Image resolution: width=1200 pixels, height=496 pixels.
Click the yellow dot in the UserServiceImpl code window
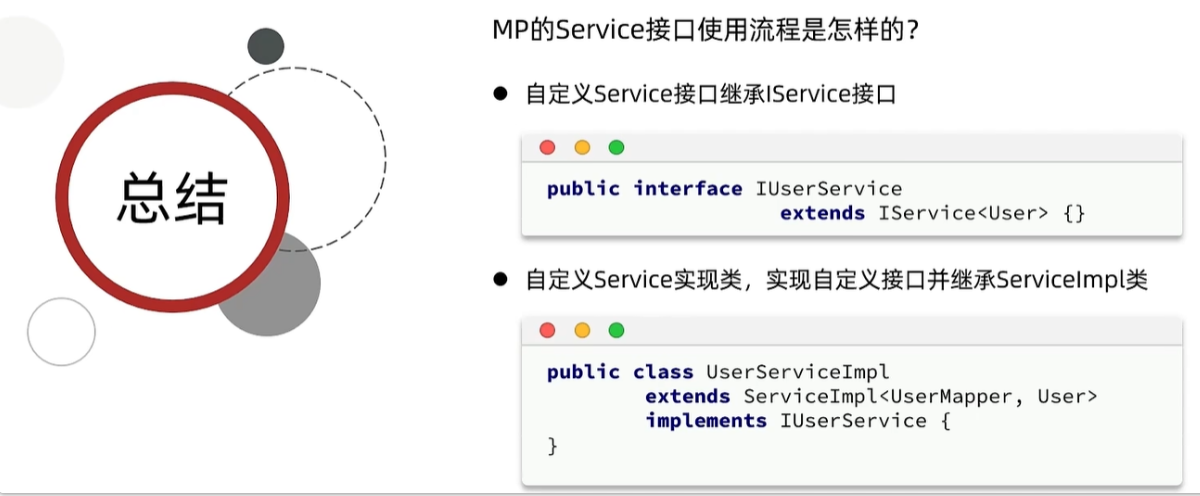[582, 330]
